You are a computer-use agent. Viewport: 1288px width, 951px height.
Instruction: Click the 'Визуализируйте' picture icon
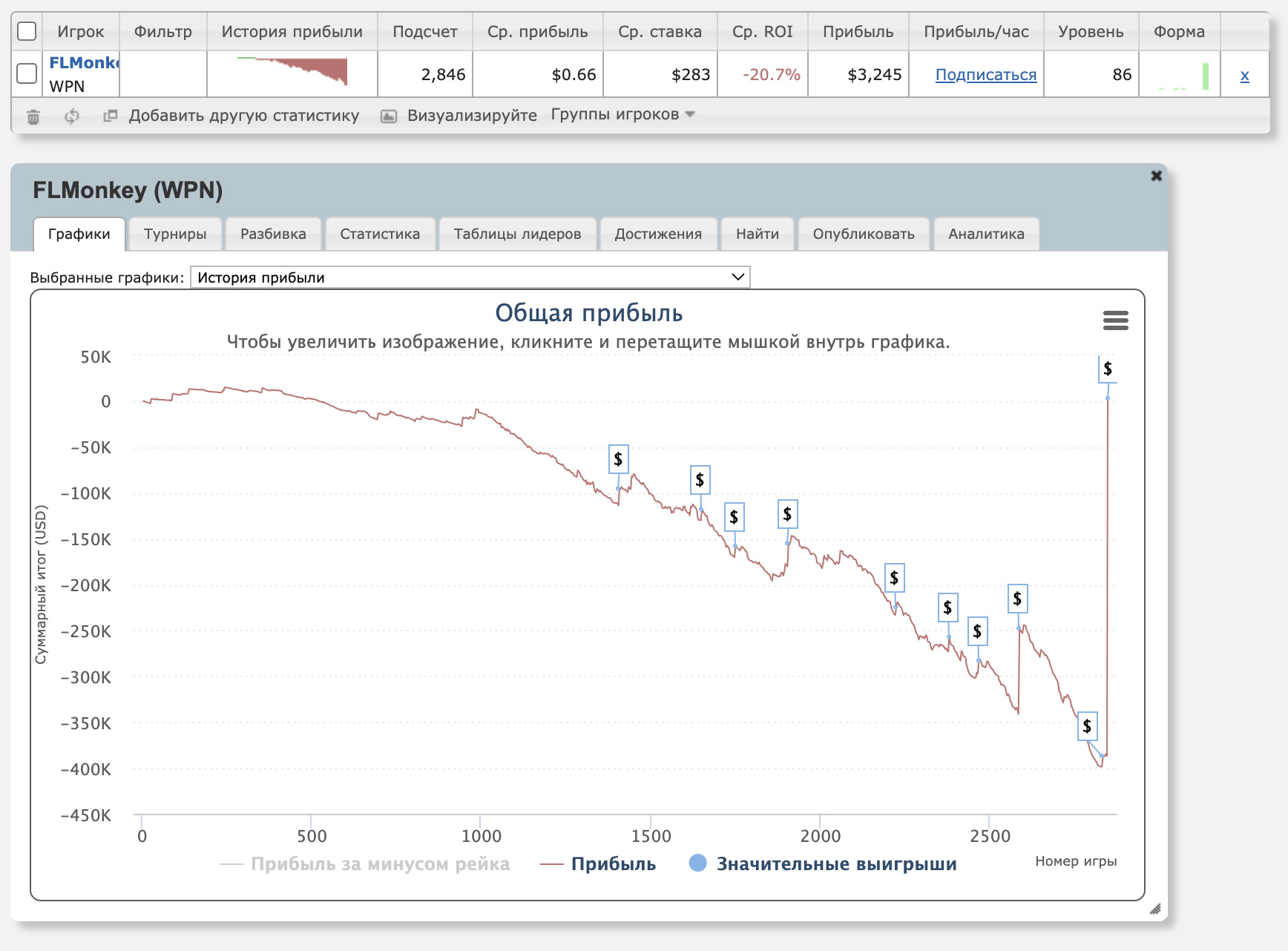pos(389,116)
